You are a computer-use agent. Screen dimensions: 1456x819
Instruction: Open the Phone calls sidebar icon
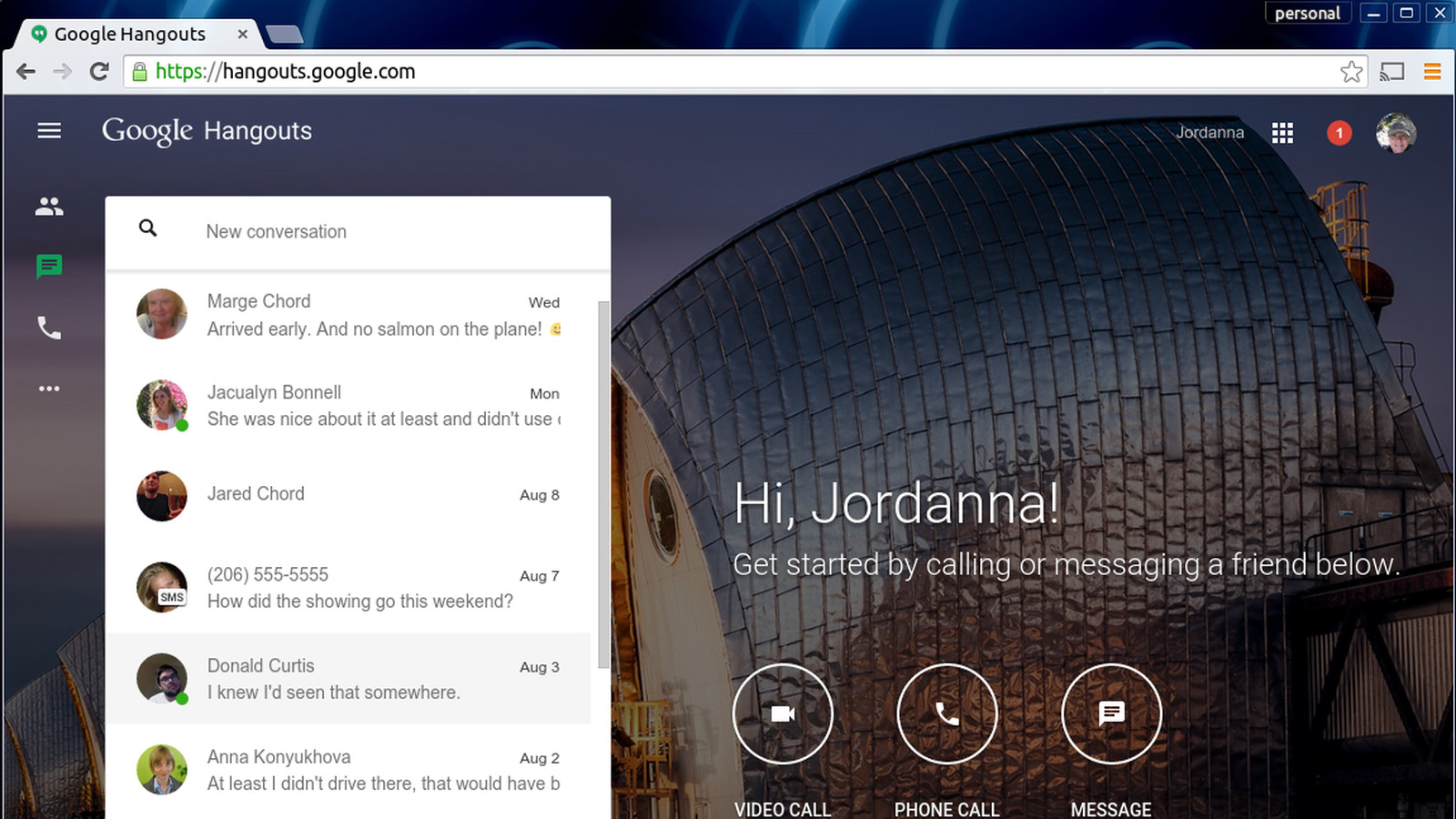(49, 328)
